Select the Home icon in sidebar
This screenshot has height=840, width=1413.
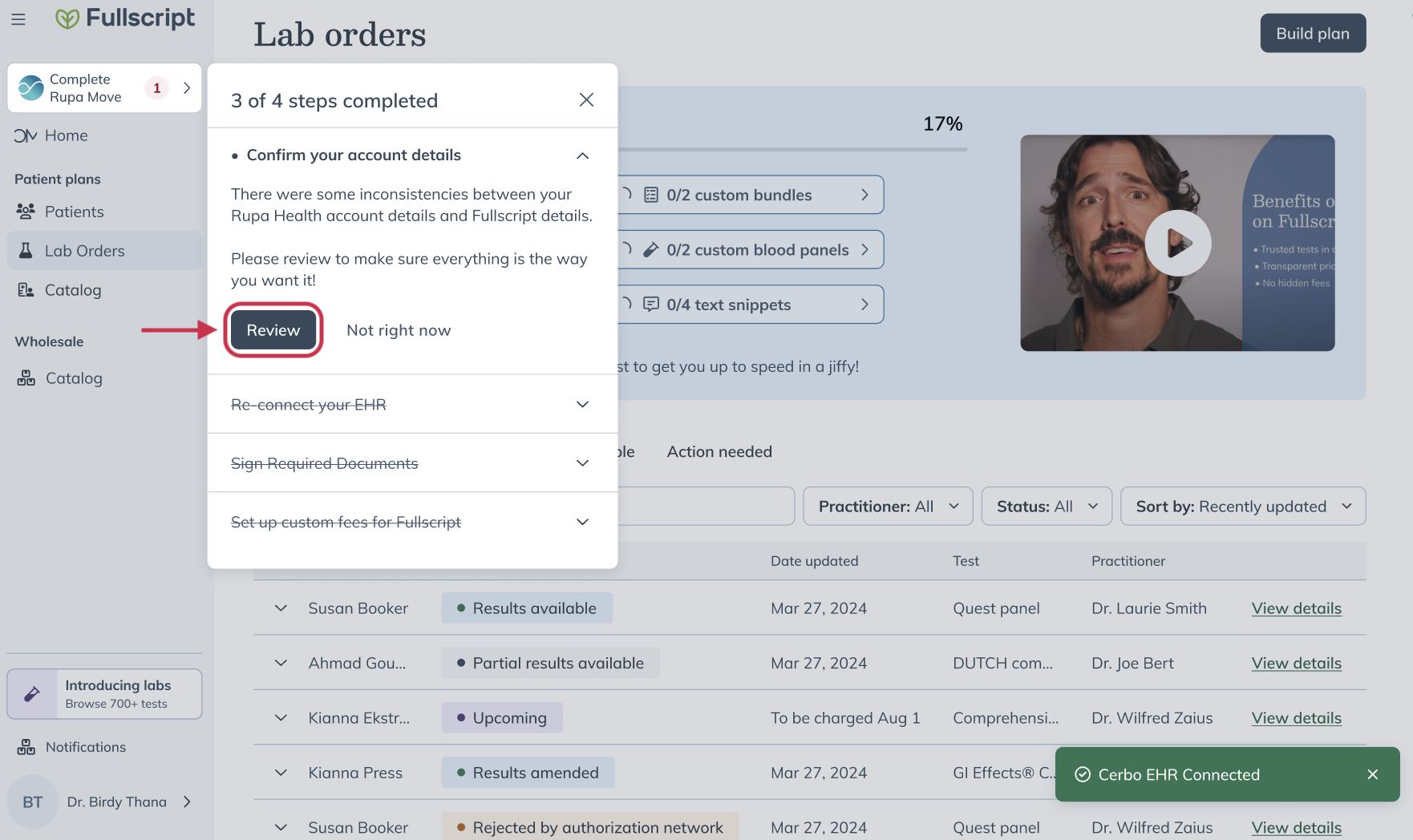26,135
